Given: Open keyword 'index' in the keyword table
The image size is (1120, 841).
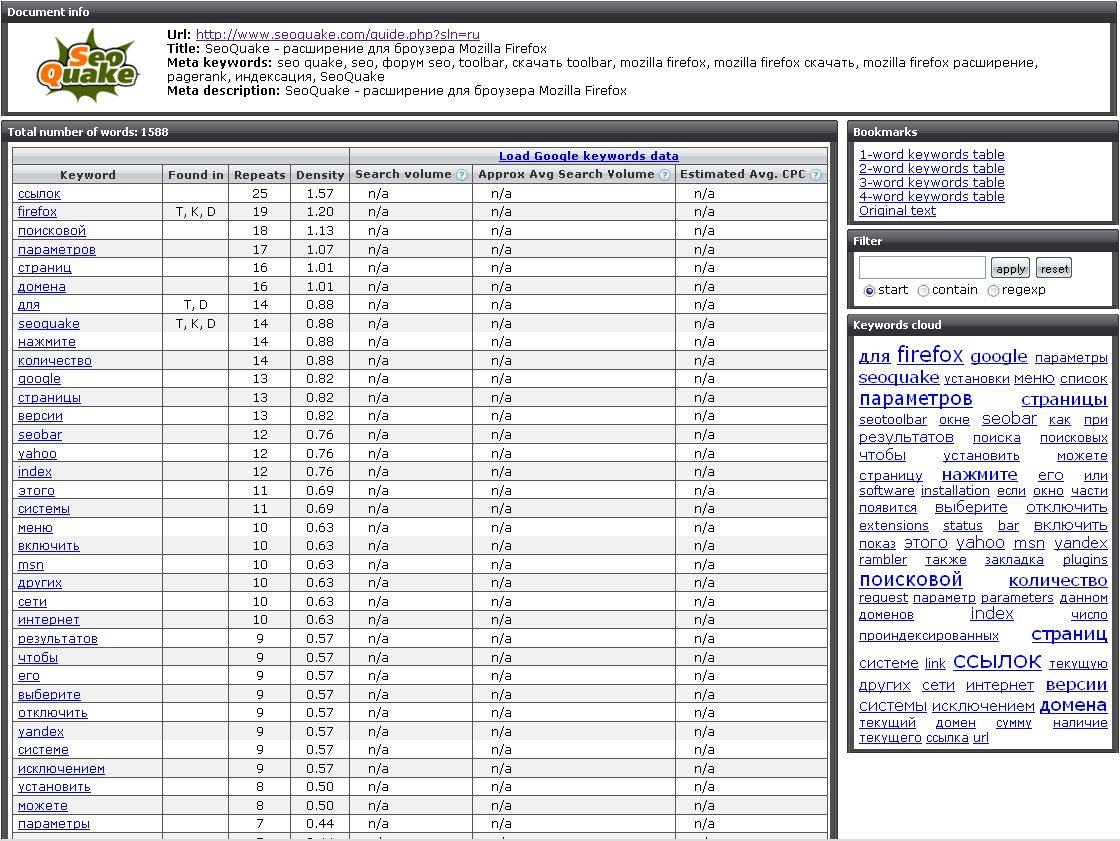Looking at the screenshot, I should tap(35, 472).
